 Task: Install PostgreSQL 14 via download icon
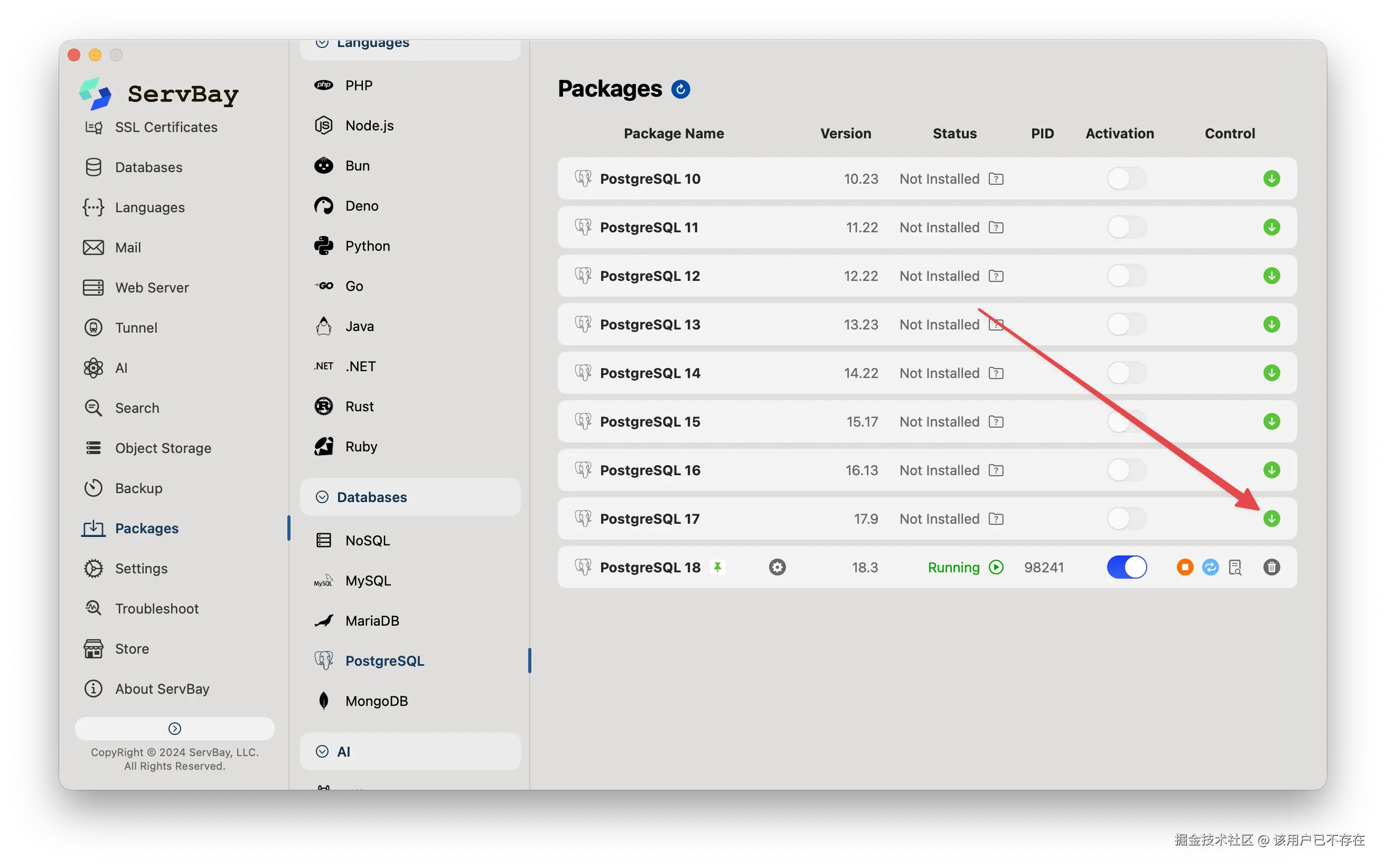[1271, 373]
